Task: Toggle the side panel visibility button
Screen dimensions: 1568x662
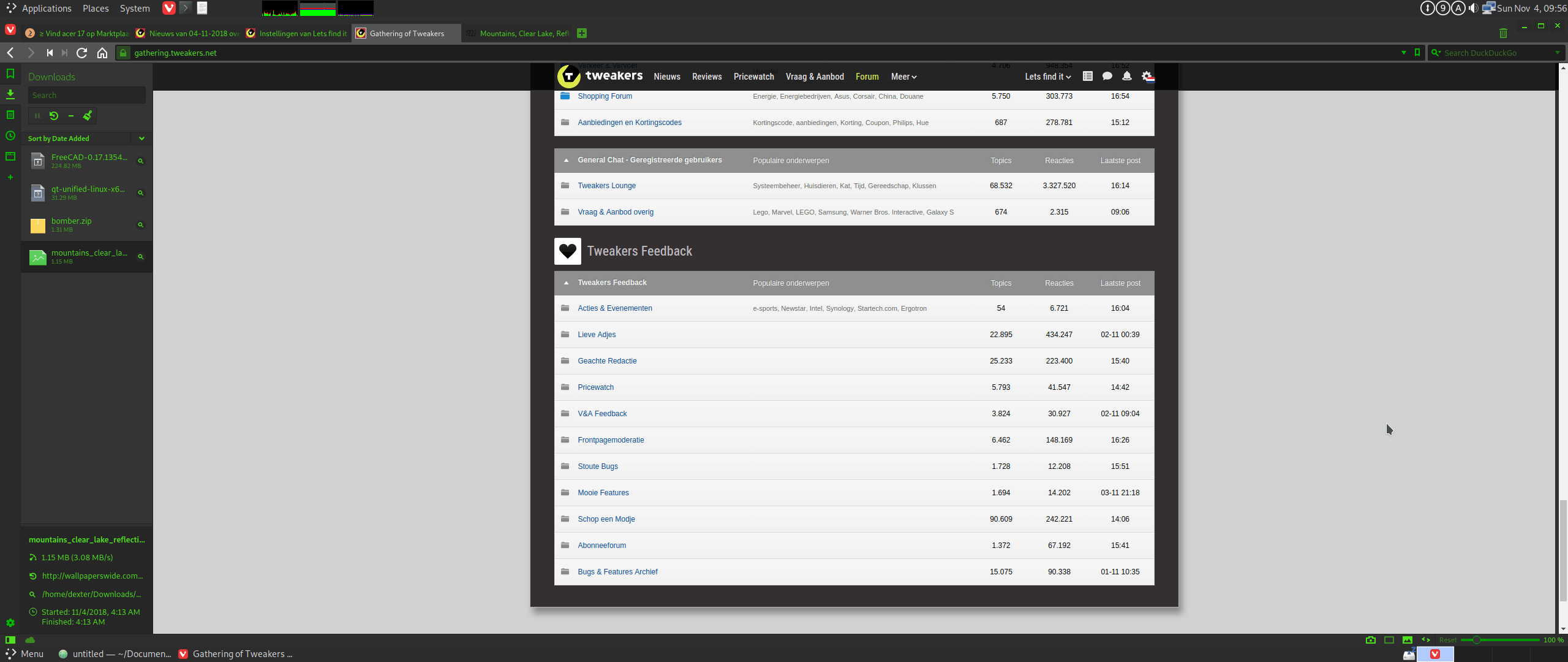Action: tap(10, 640)
